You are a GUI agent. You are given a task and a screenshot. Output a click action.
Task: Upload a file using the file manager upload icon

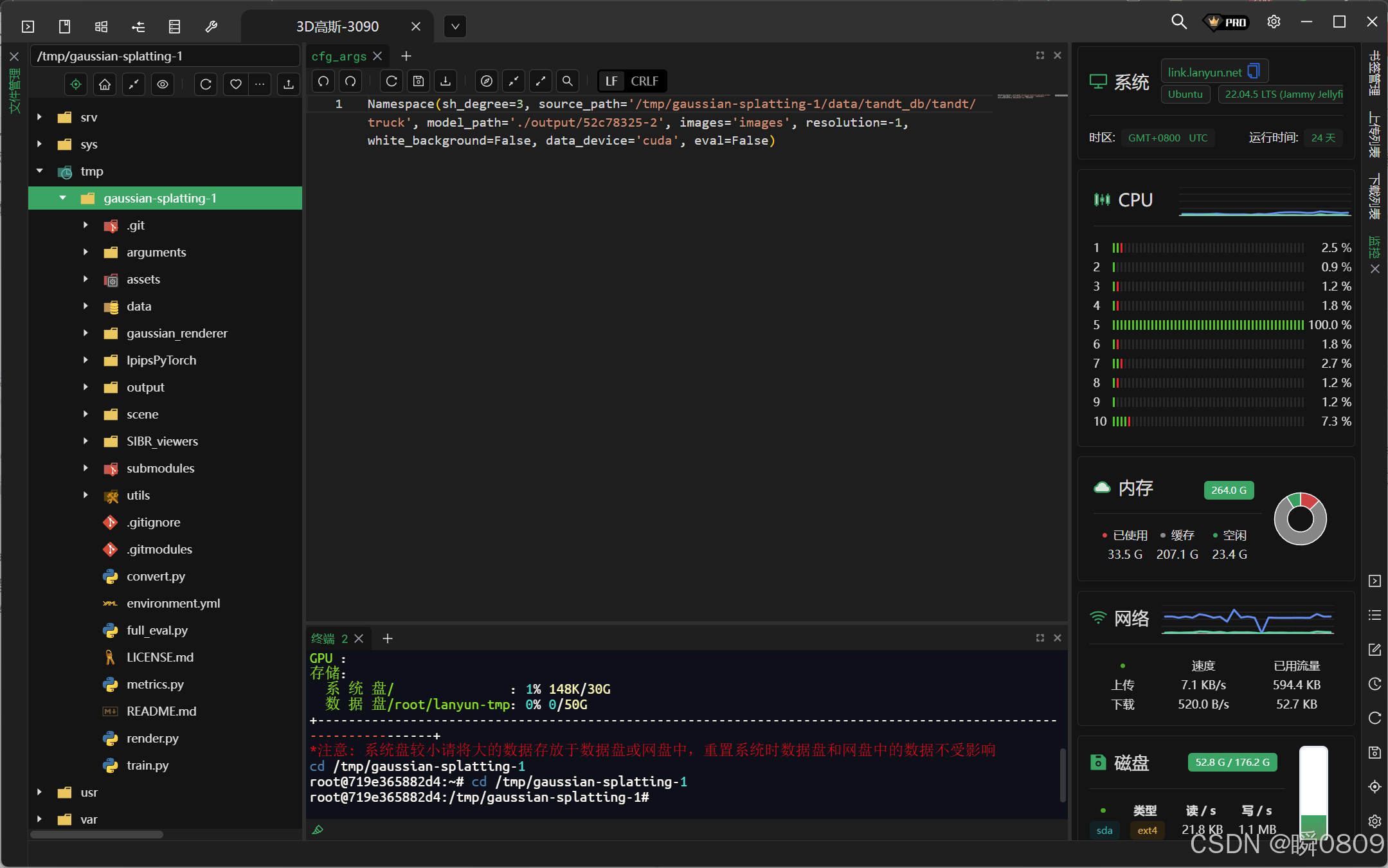(x=289, y=84)
